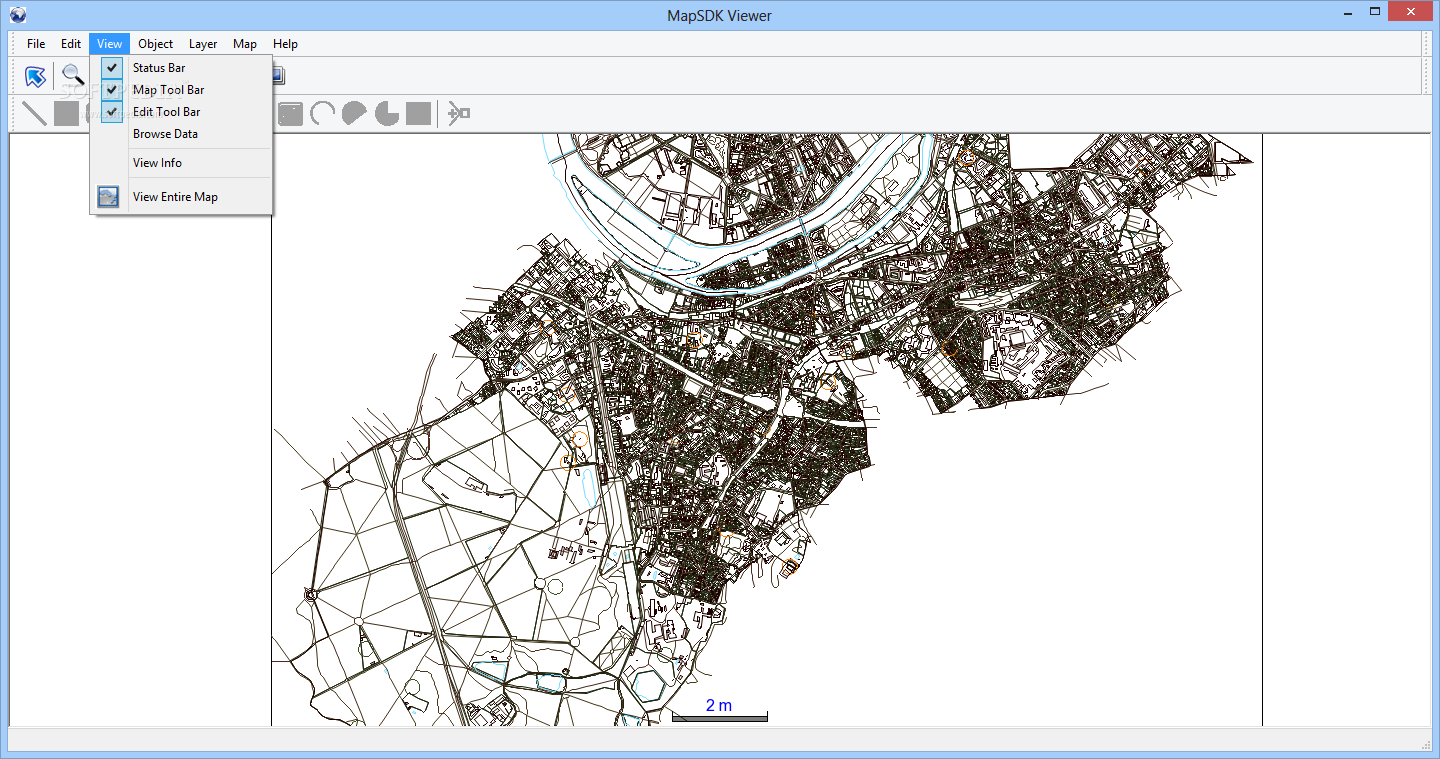Click the MapSDK Viewer globe icon
This screenshot has width=1440, height=759.
point(18,14)
